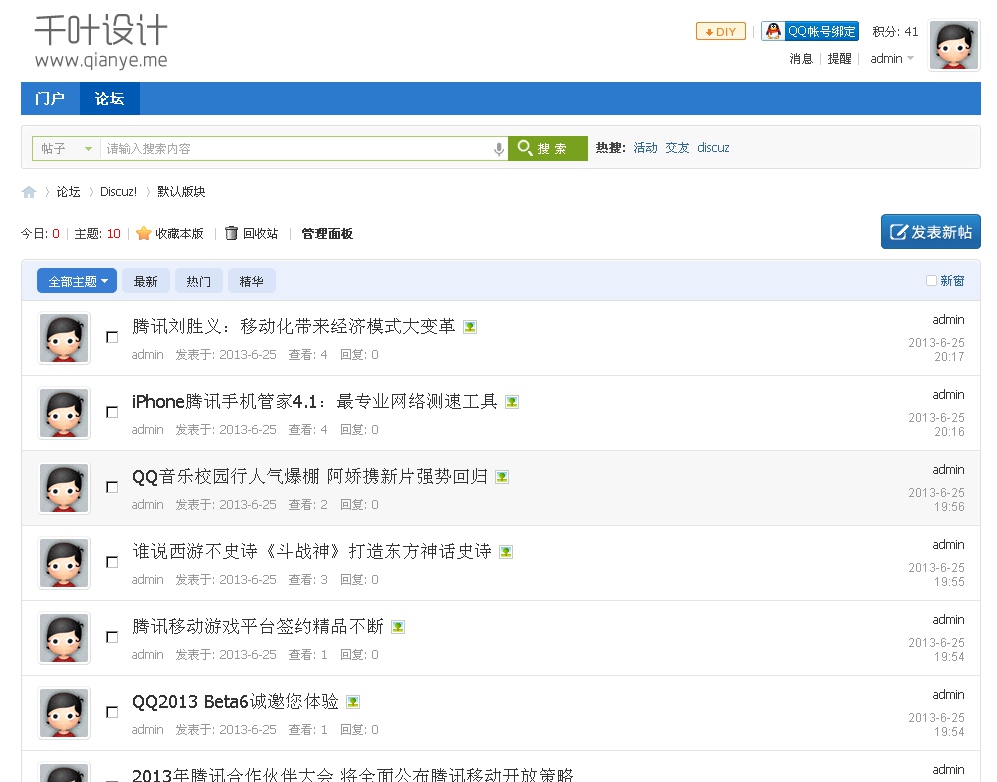This screenshot has width=997, height=782.
Task: Go to Discuz! in breadcrumb
Action: click(118, 191)
